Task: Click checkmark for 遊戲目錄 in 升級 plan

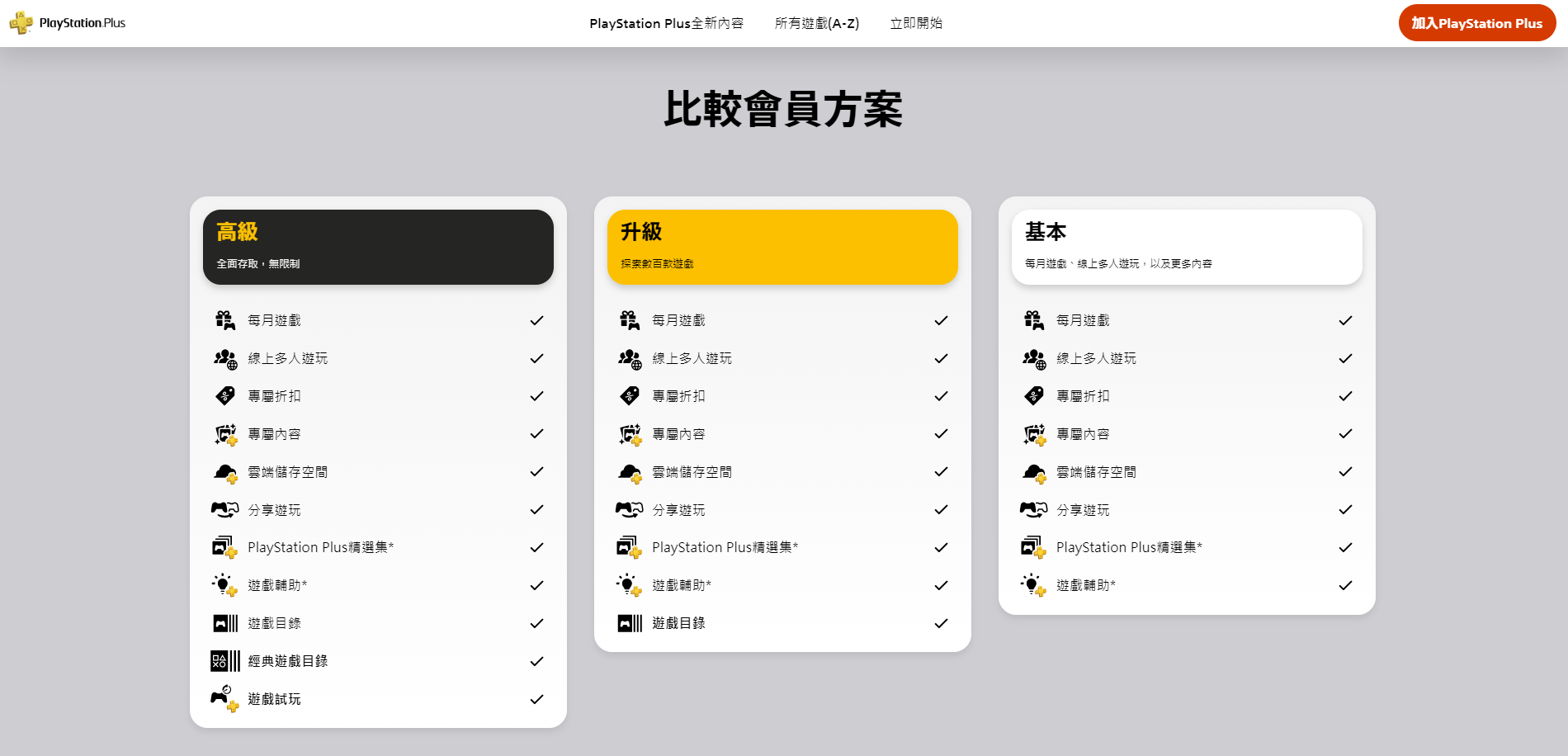Action: click(x=941, y=623)
